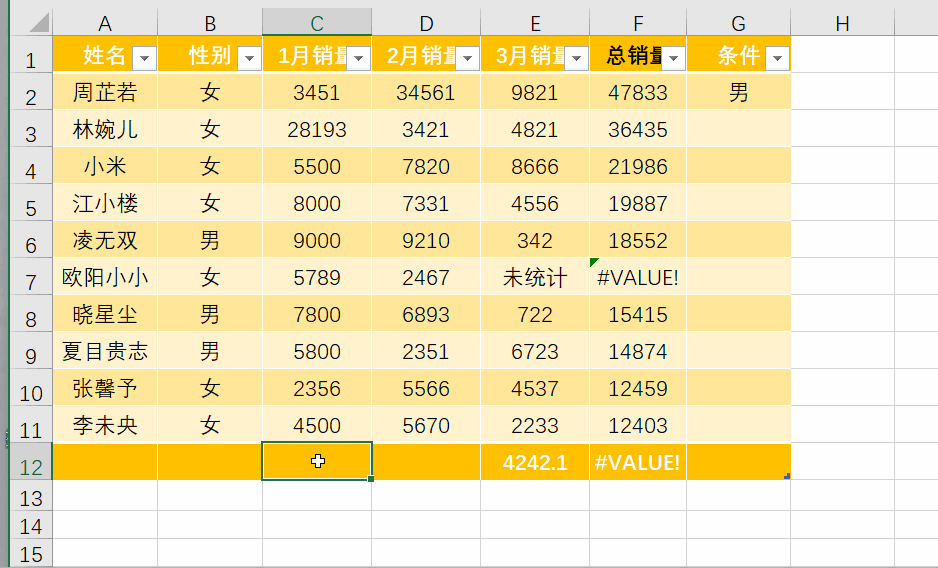Open the 3月销量 filter dropdown
Image resolution: width=938 pixels, height=568 pixels.
[x=577, y=58]
